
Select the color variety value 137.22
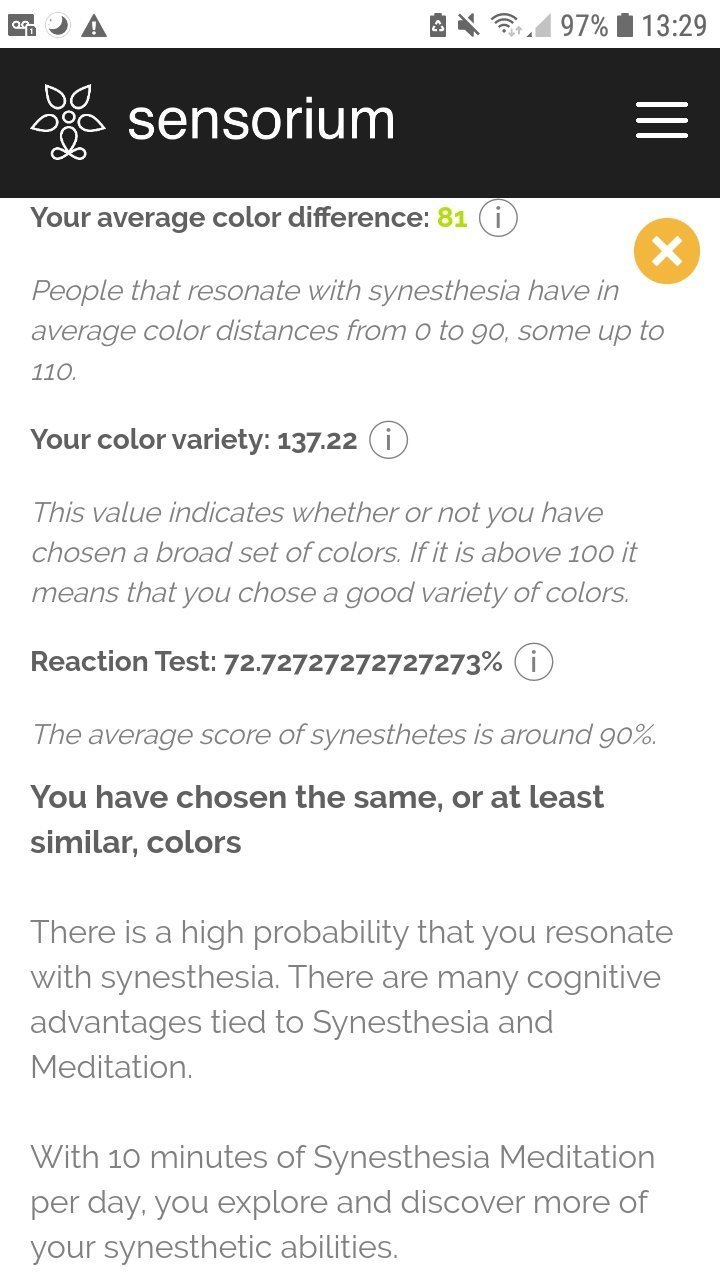pyautogui.click(x=317, y=440)
